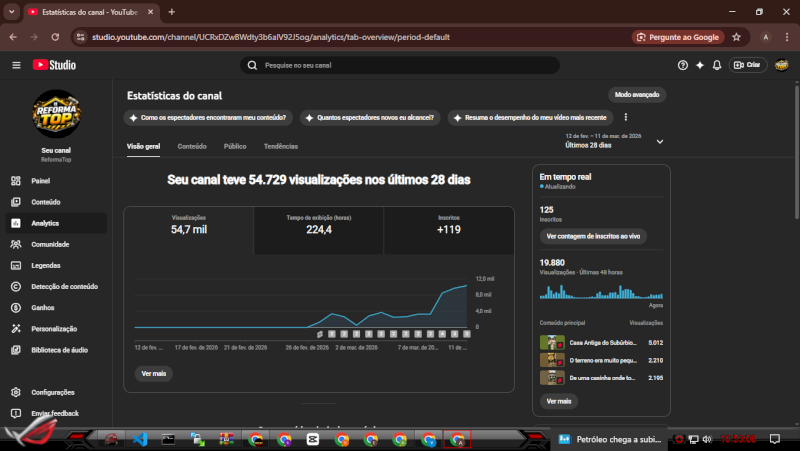The width and height of the screenshot is (800, 451).
Task: Open Ganhos in the sidebar
Action: click(43, 307)
